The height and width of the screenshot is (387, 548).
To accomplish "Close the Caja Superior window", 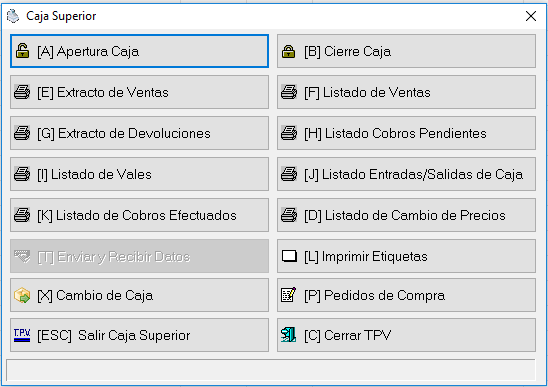I will point(531,16).
